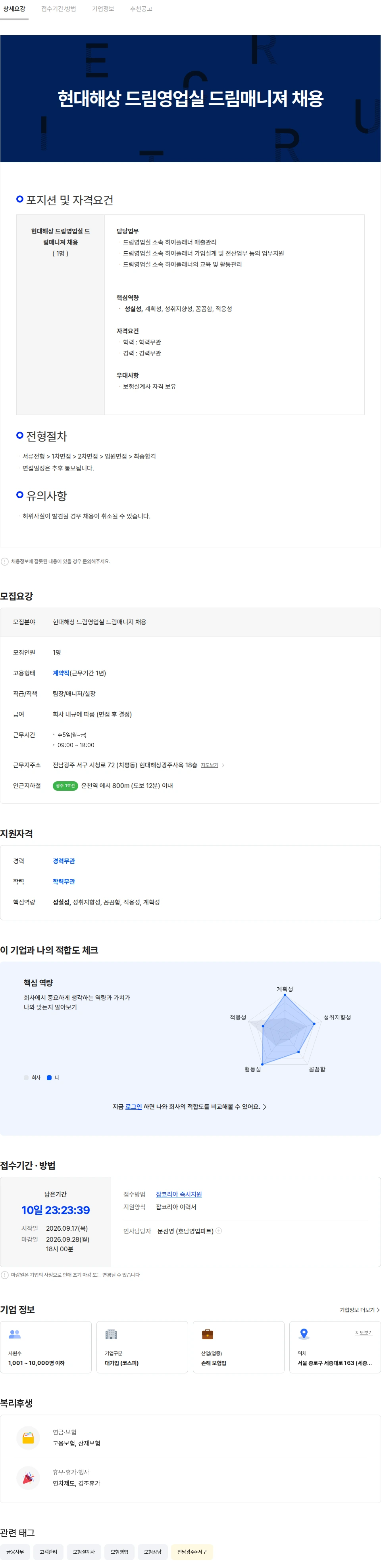
Task: Click the radar chart 계획성 label
Action: [285, 989]
